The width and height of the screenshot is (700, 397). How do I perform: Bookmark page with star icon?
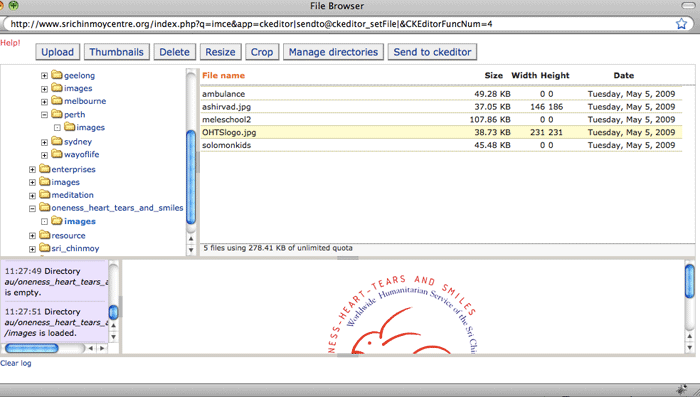coord(681,24)
